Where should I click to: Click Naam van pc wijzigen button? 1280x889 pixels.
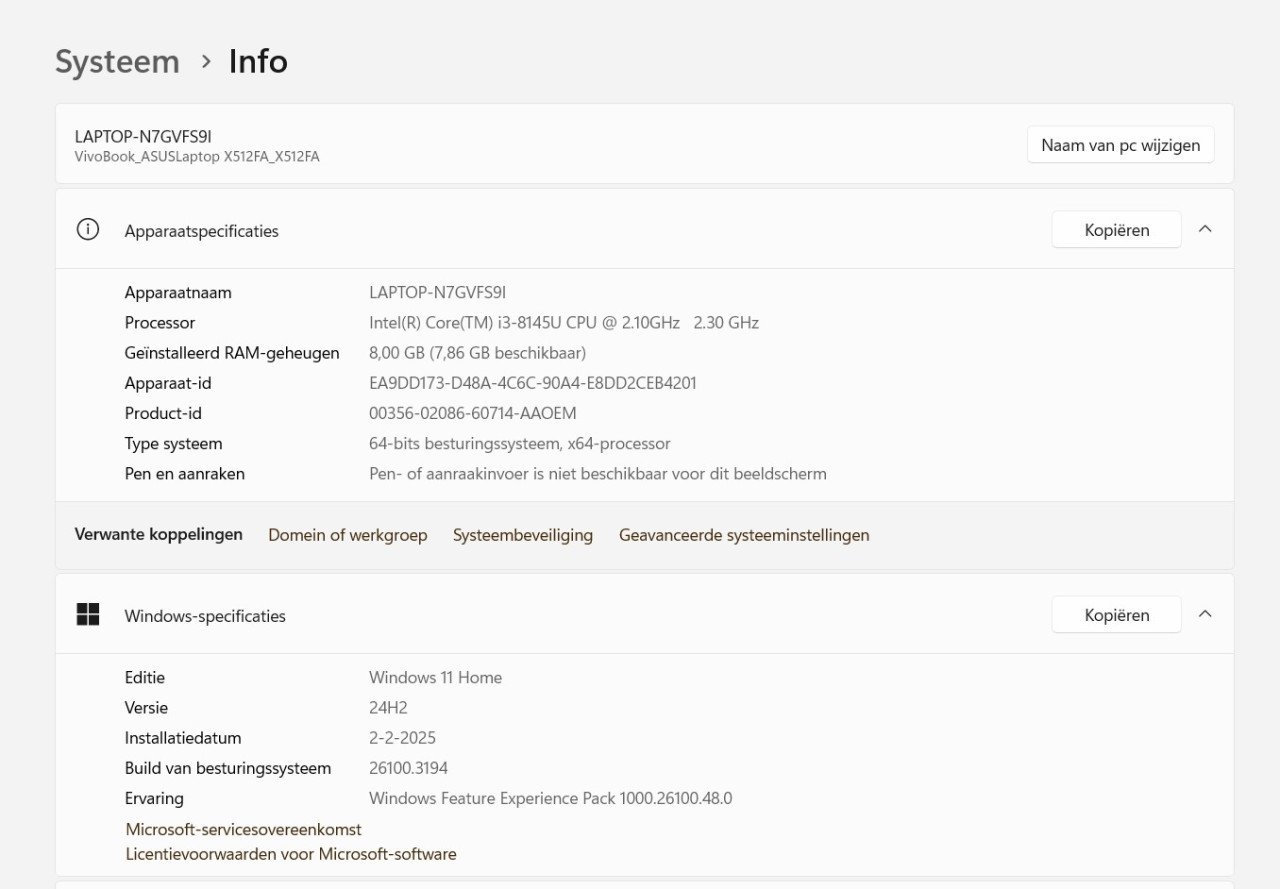coord(1120,145)
